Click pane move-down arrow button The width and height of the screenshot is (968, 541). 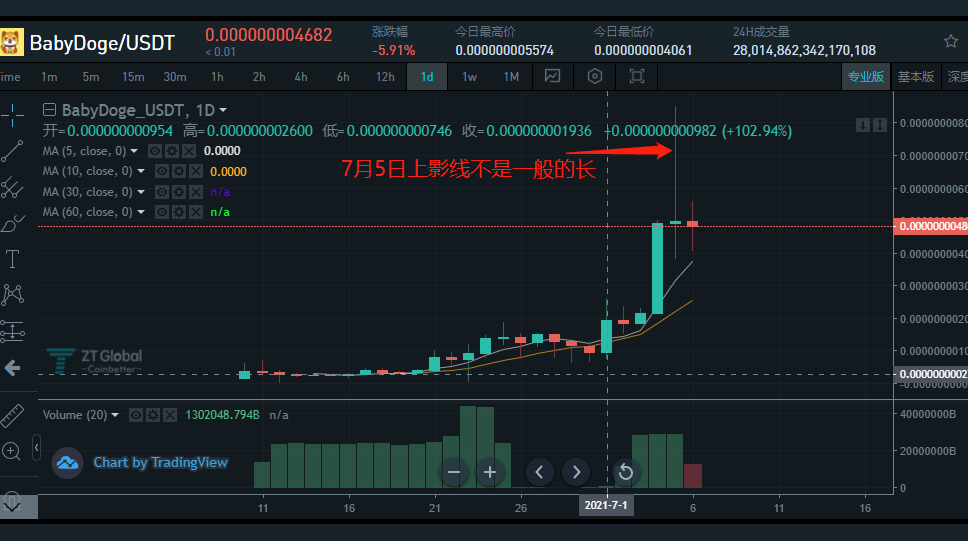pos(862,125)
